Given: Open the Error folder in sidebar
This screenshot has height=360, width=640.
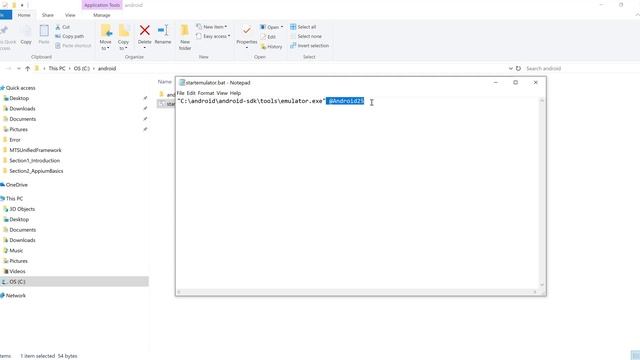Looking at the screenshot, I should pyautogui.click(x=15, y=140).
